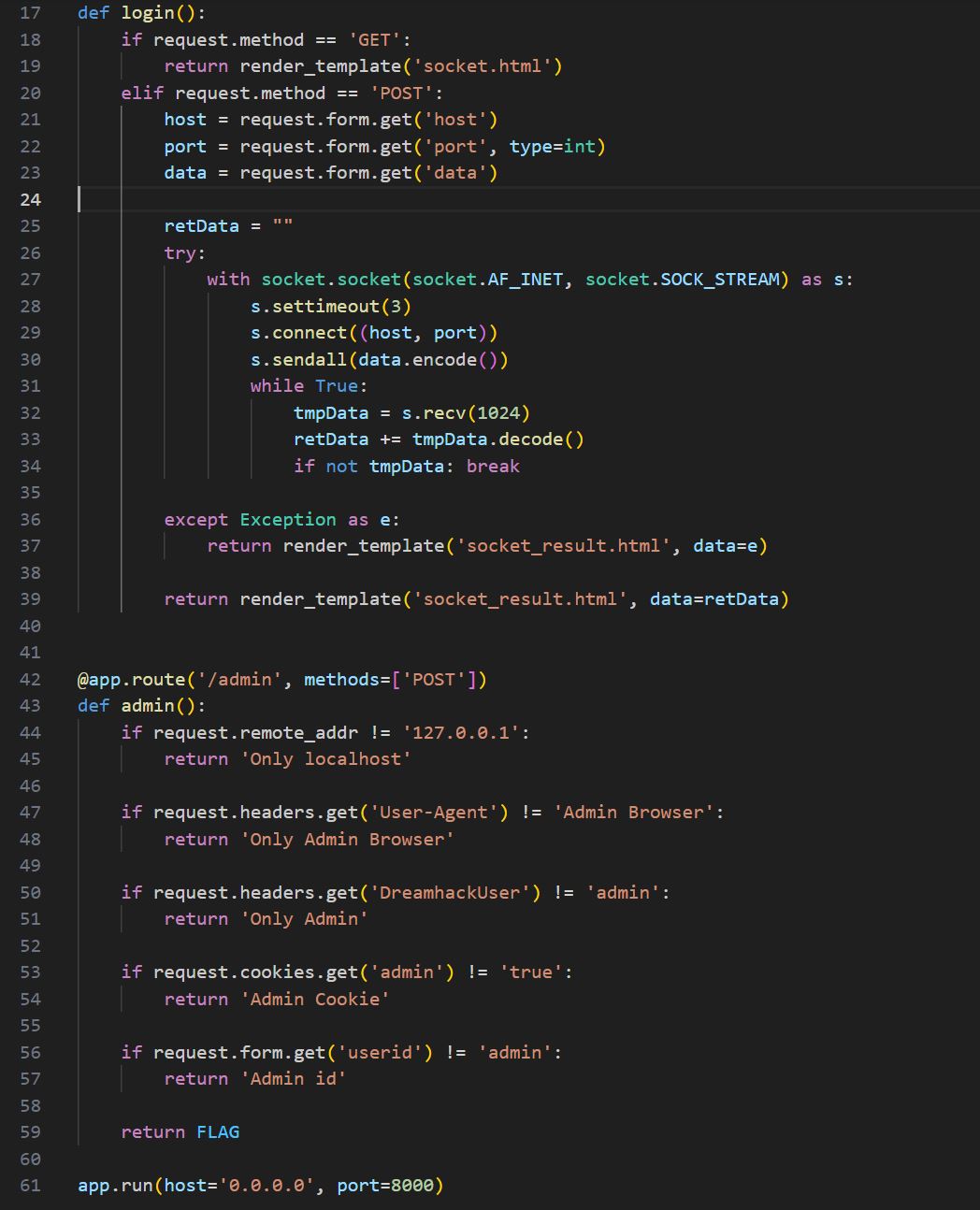
Task: Click the '127.0.0.1' string
Action: coord(461,733)
